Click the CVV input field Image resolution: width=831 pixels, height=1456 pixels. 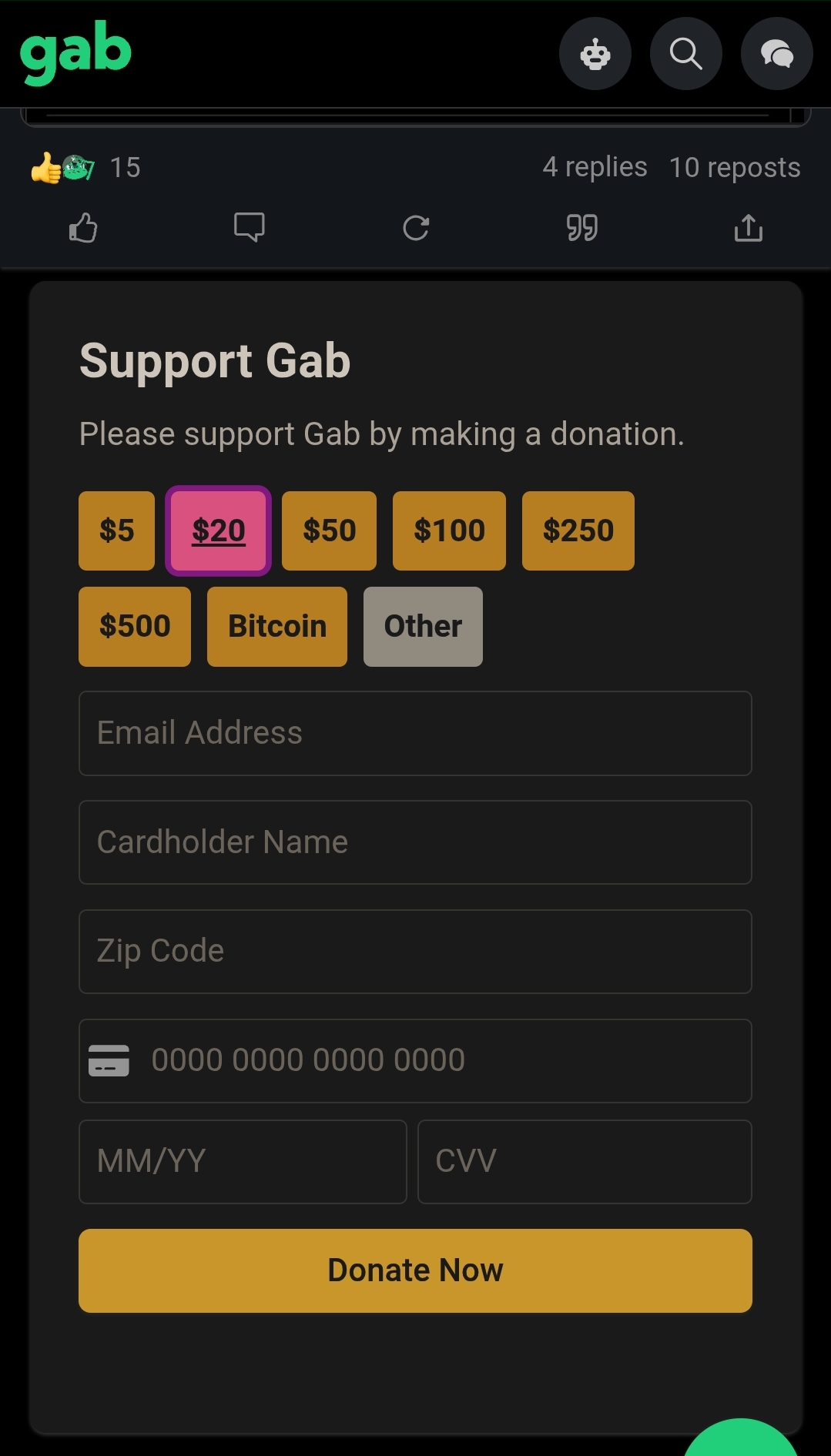coord(584,1161)
